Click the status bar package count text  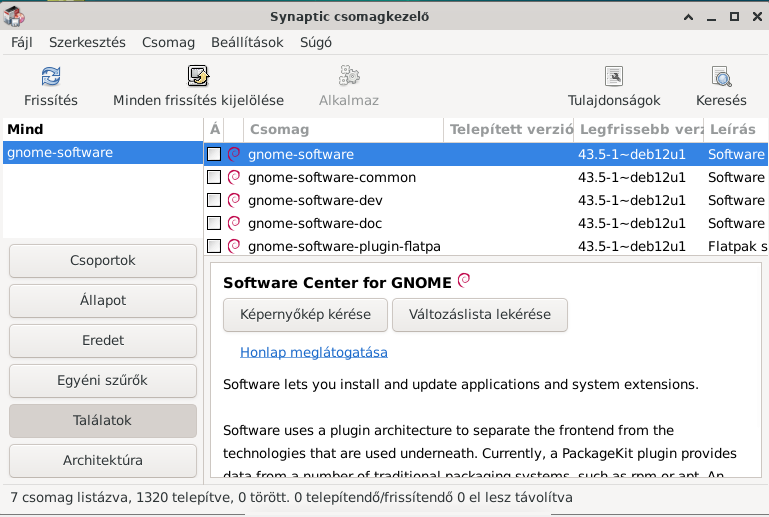(291, 497)
